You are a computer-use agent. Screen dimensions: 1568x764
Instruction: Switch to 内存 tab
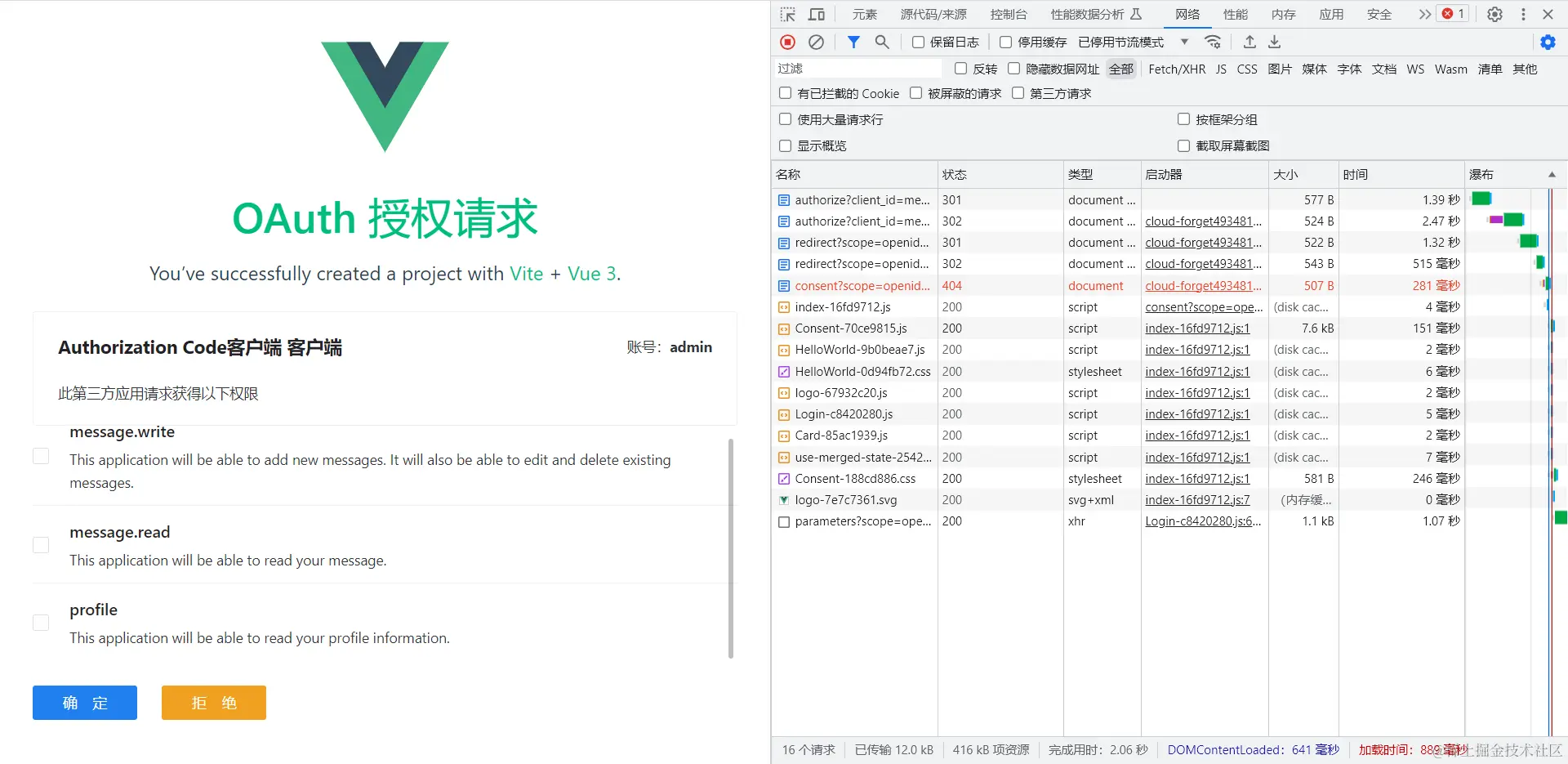[1283, 14]
